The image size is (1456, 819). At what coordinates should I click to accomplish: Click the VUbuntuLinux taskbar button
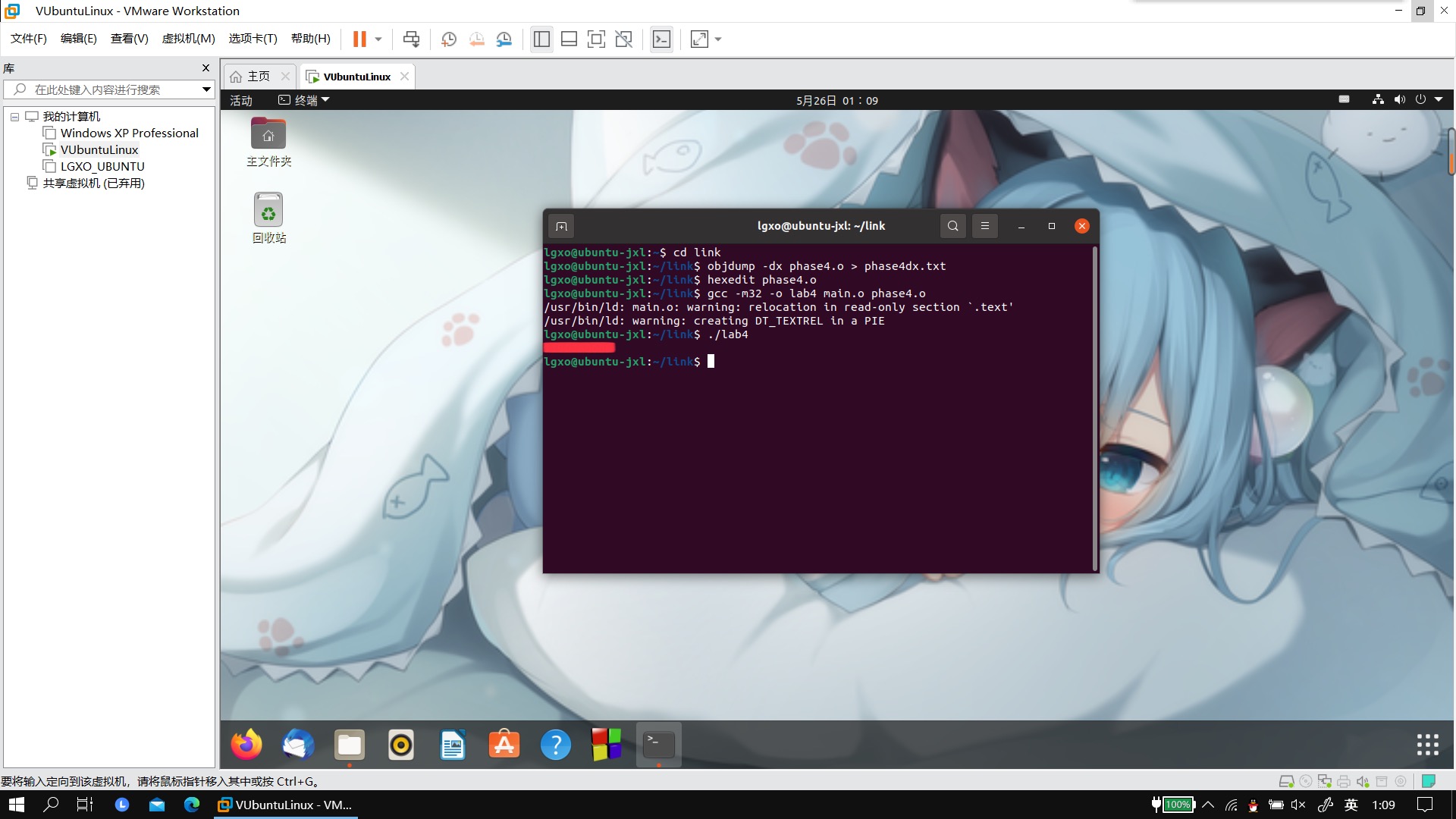[x=285, y=805]
